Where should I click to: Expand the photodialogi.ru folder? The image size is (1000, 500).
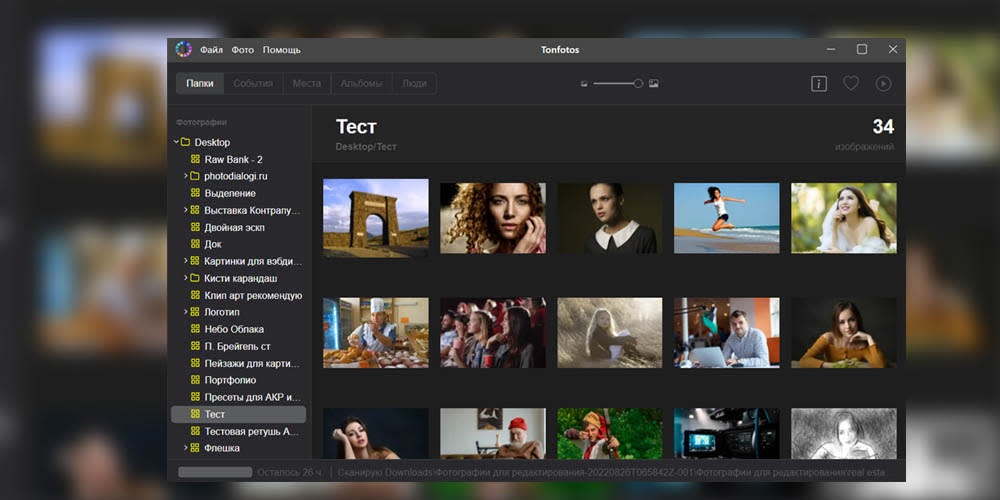click(x=186, y=176)
